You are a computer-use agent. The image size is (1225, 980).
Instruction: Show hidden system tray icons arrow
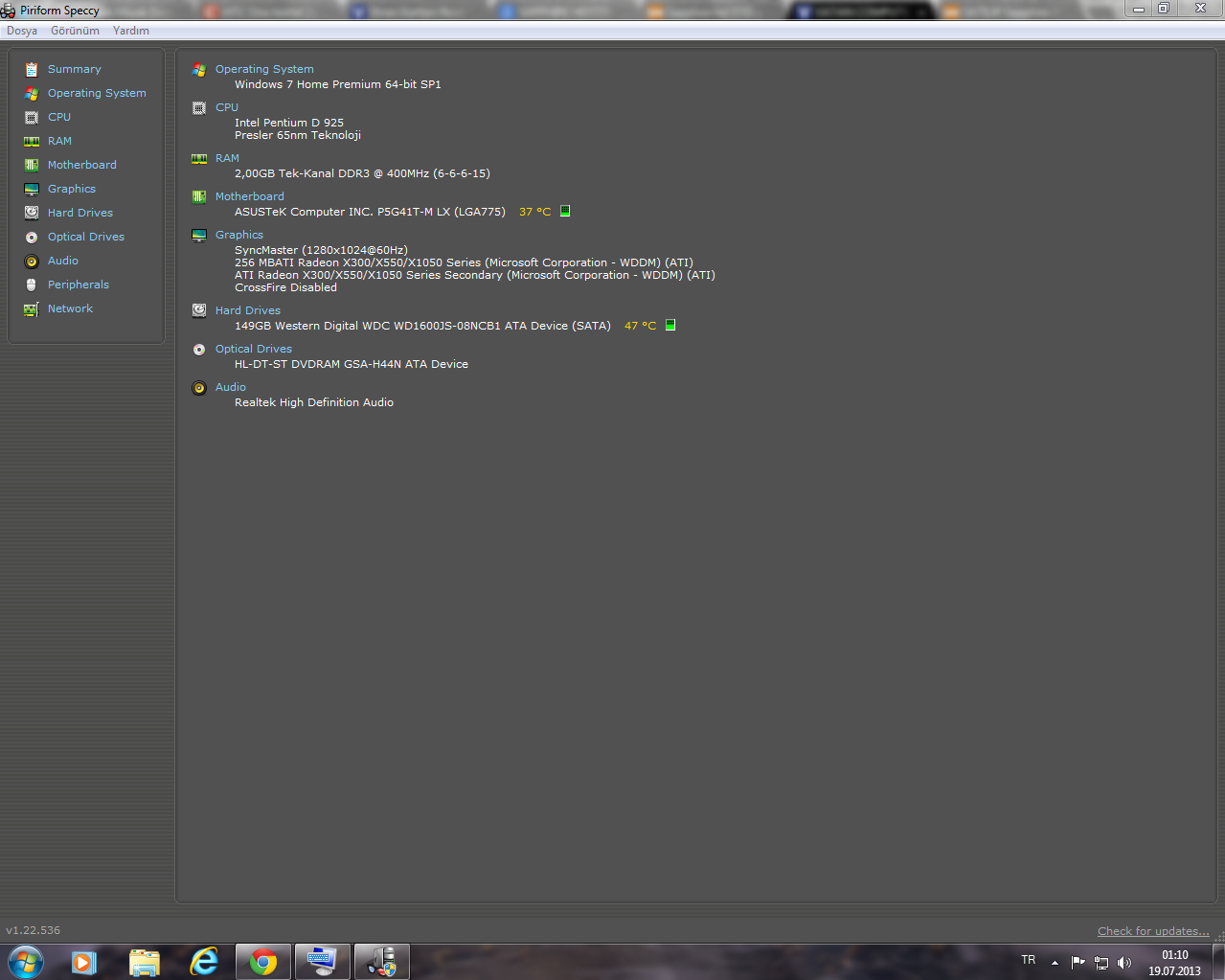pos(1055,963)
